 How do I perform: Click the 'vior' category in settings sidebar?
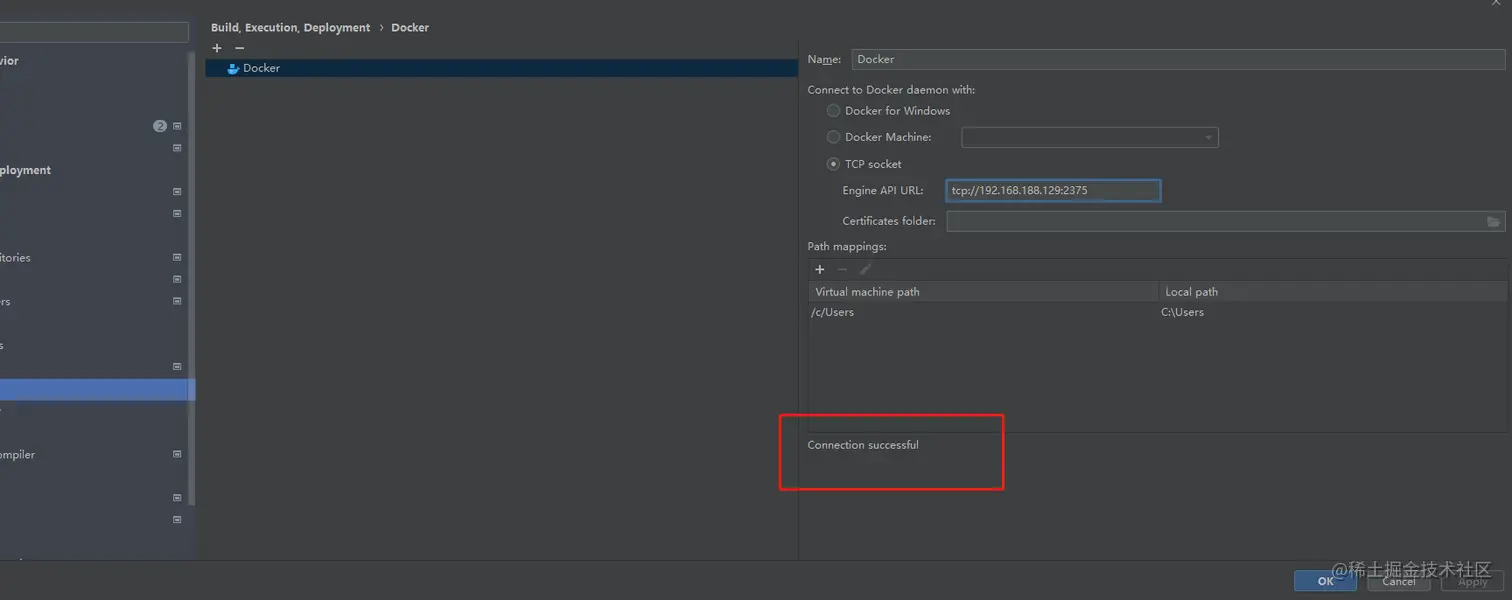tap(10, 61)
